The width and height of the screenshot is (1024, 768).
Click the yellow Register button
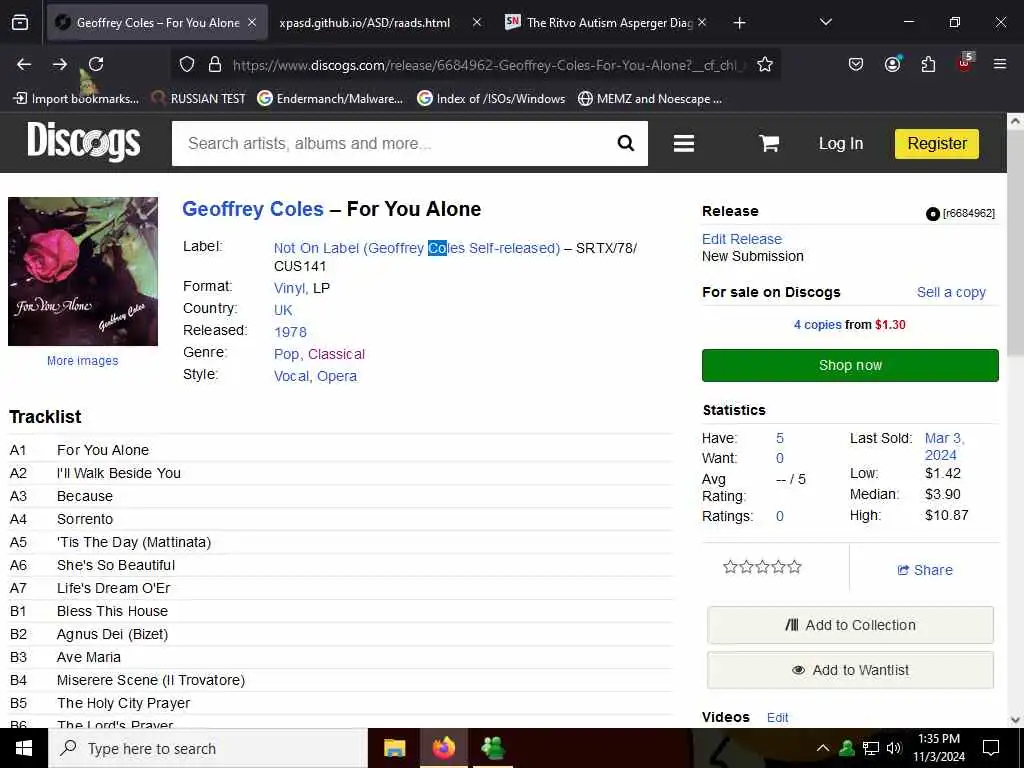(936, 144)
